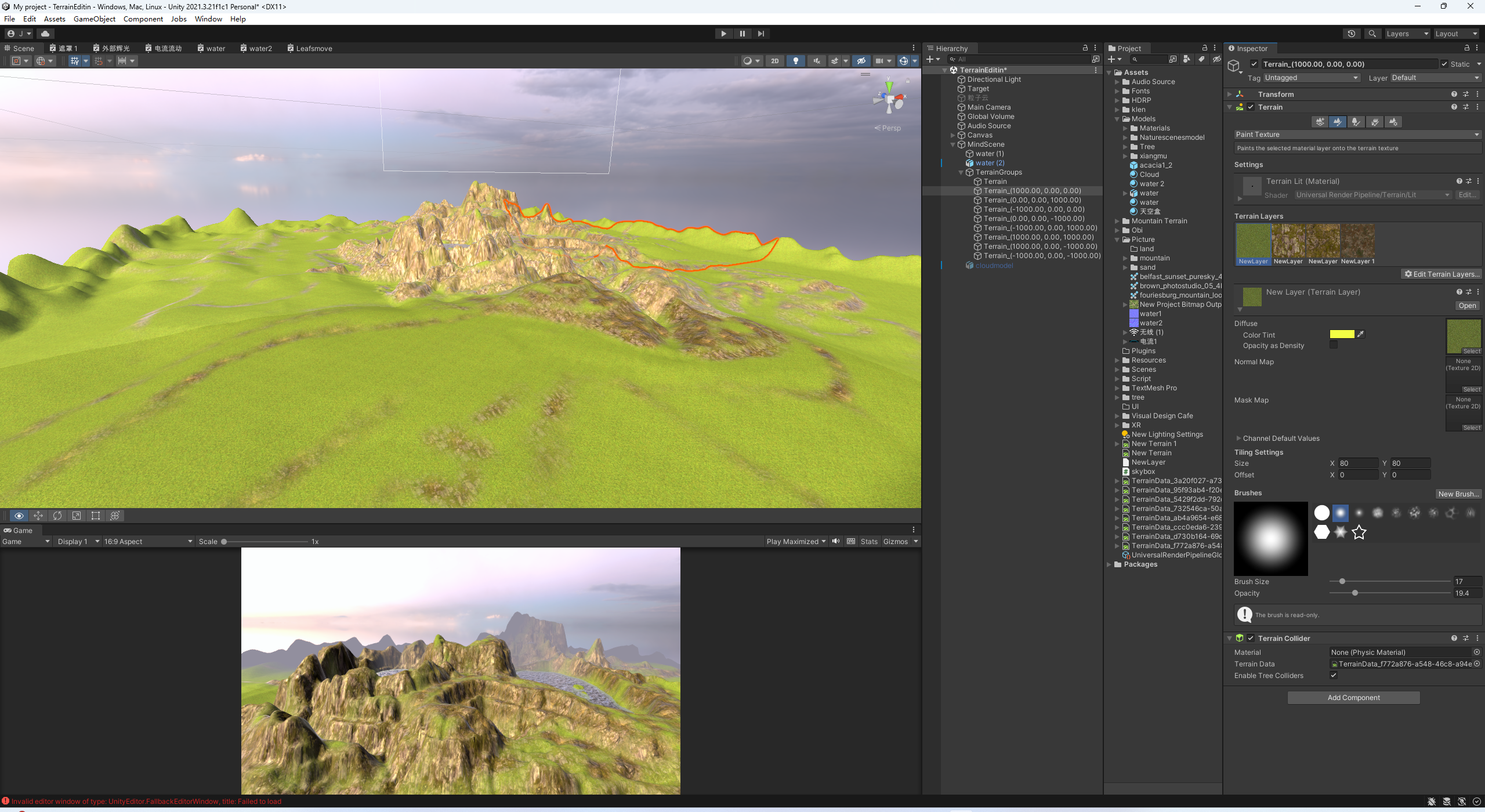Viewport: 1485px width, 812px height.
Task: Toggle scene lighting lightbulb icon
Action: coord(796,61)
